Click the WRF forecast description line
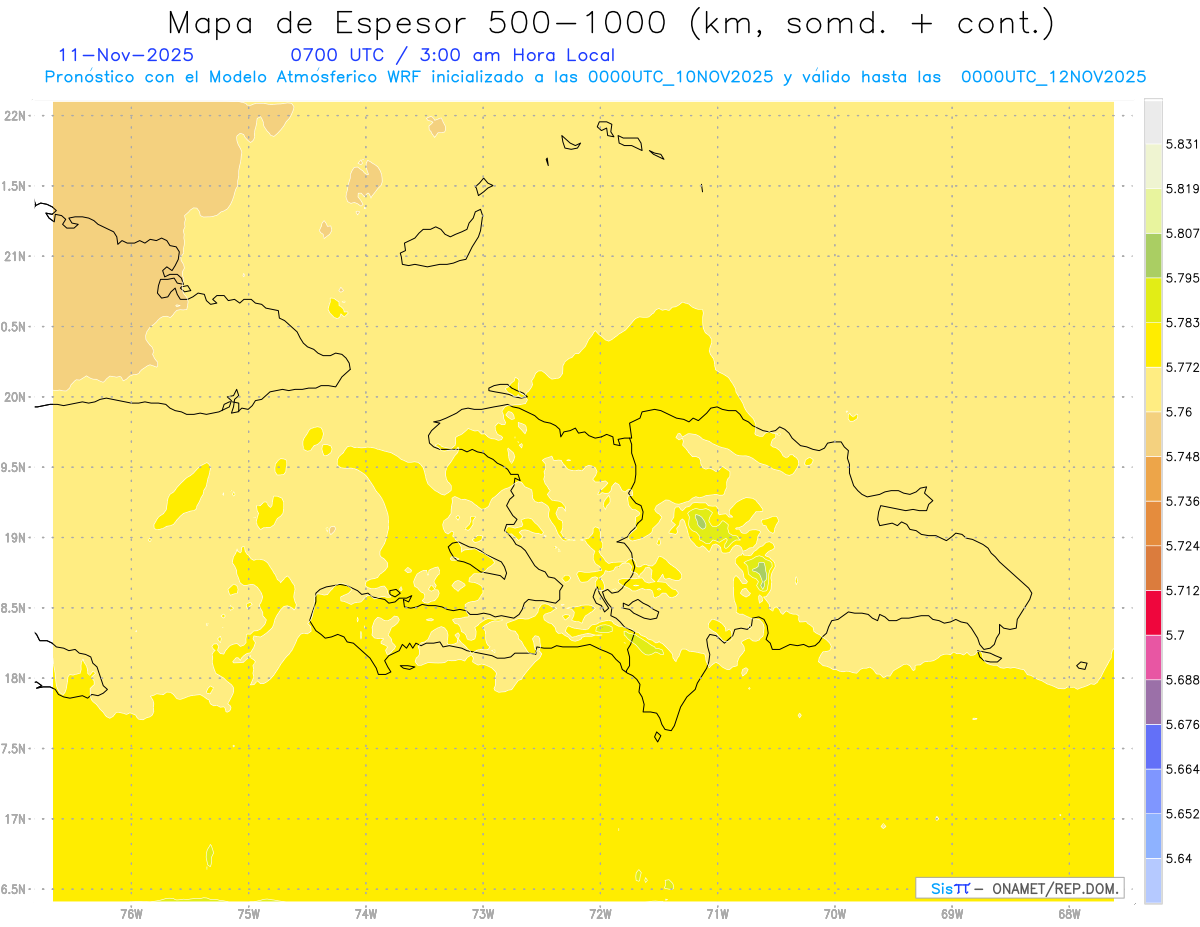This screenshot has height=927, width=1200. tap(595, 77)
